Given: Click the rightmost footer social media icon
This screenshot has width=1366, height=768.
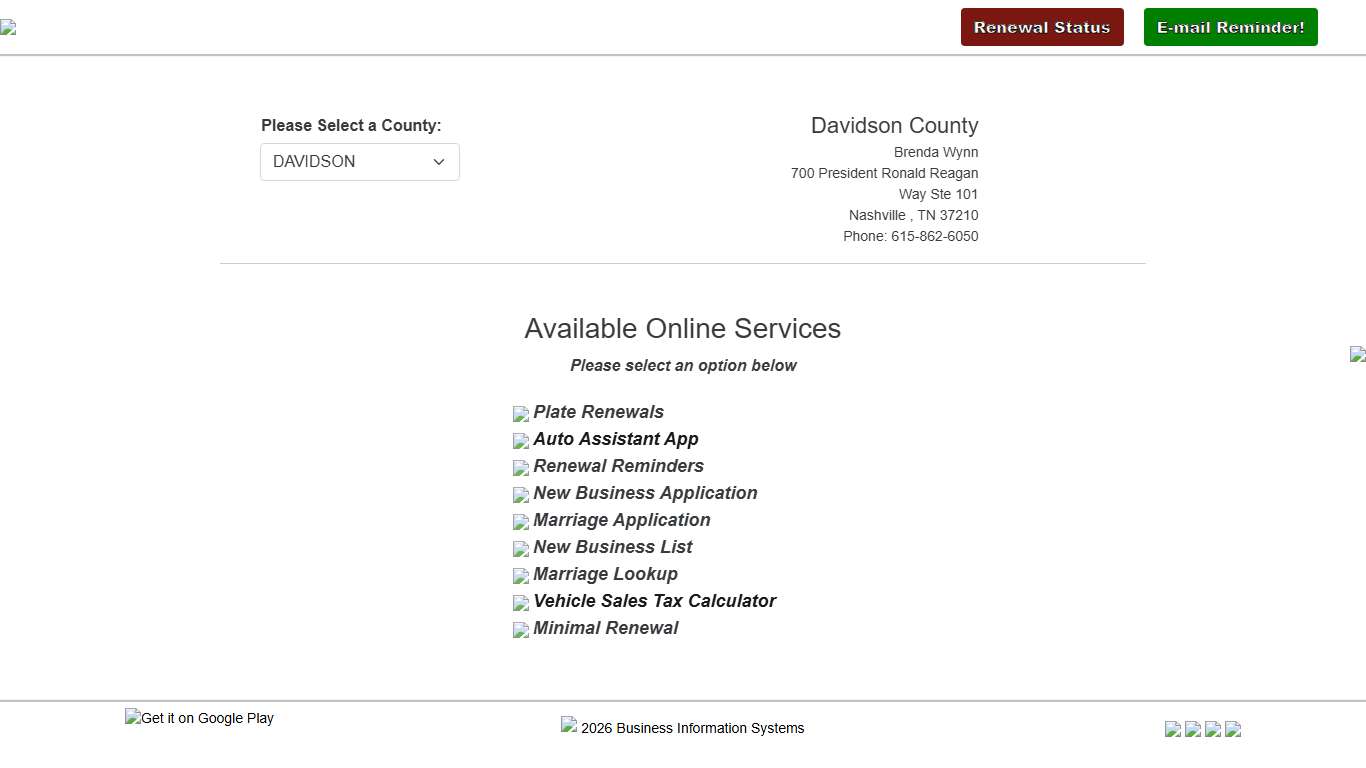Looking at the screenshot, I should pyautogui.click(x=1233, y=729).
